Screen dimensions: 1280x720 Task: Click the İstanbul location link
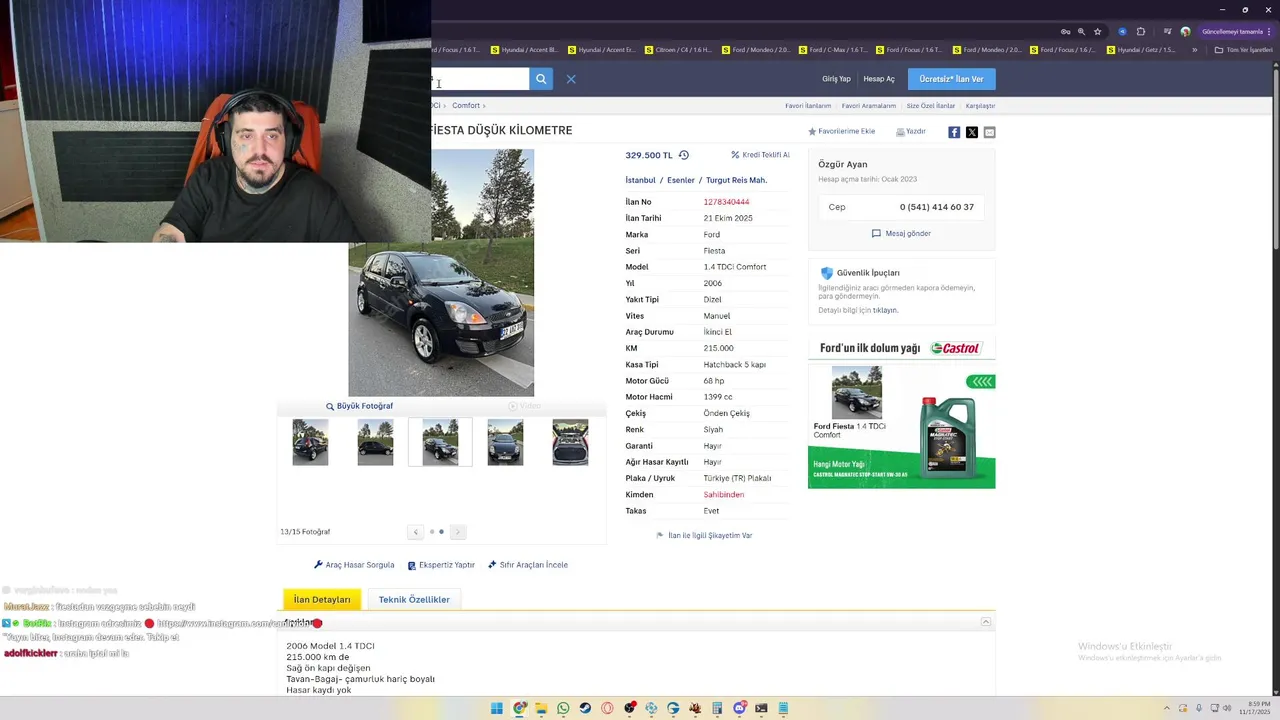point(640,180)
